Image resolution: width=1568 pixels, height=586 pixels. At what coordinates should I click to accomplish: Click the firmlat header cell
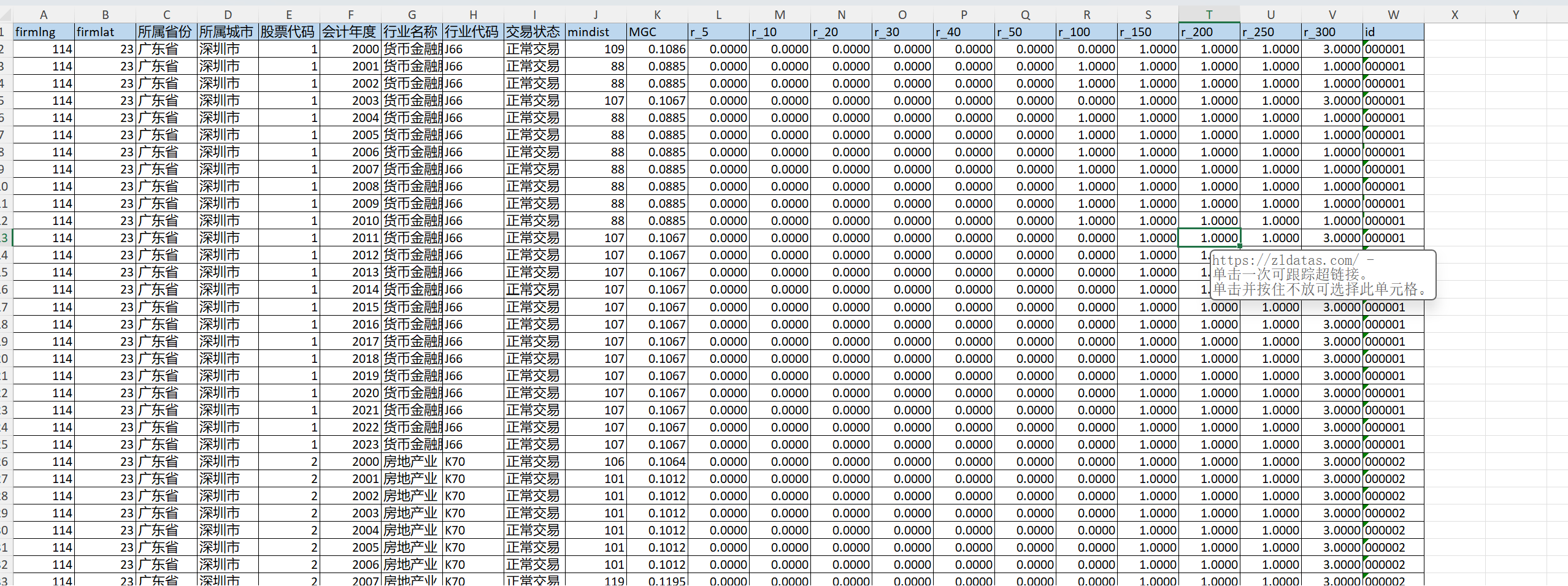pyautogui.click(x=105, y=32)
